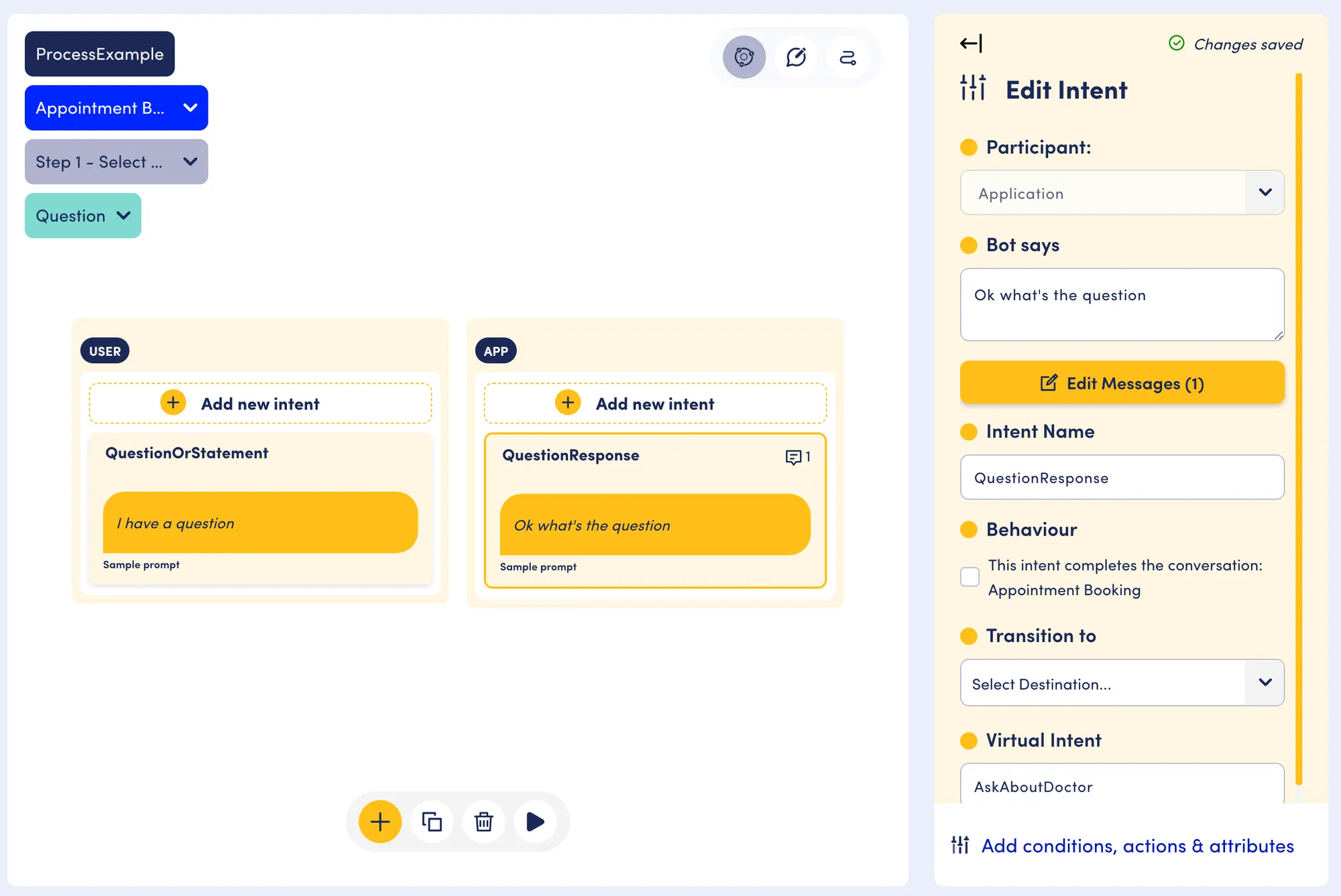Toggle intent completes the conversation checkbox

970,577
